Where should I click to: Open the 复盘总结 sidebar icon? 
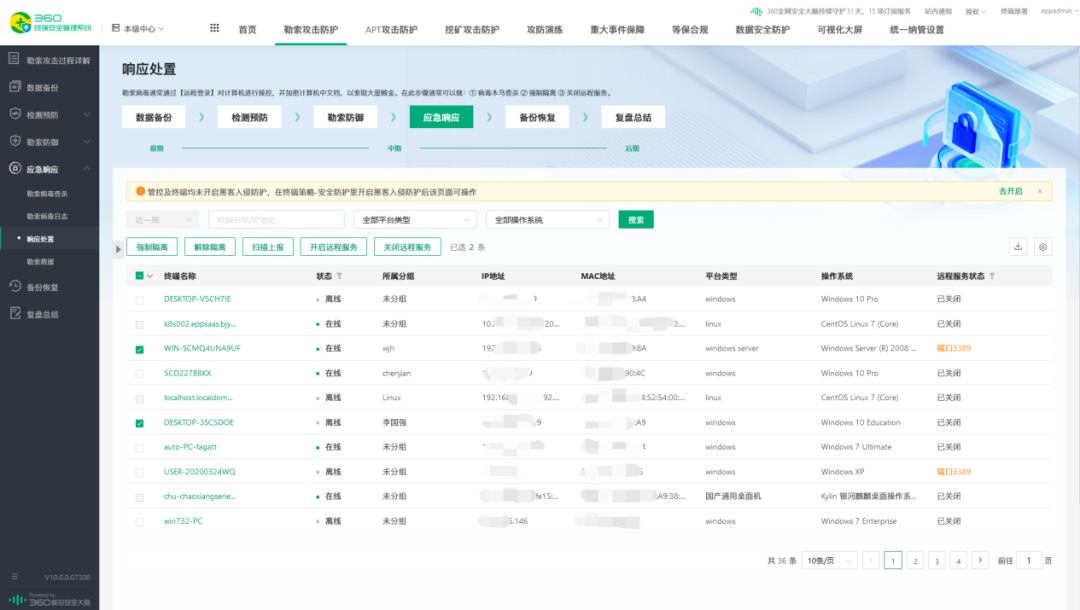[x=14, y=312]
